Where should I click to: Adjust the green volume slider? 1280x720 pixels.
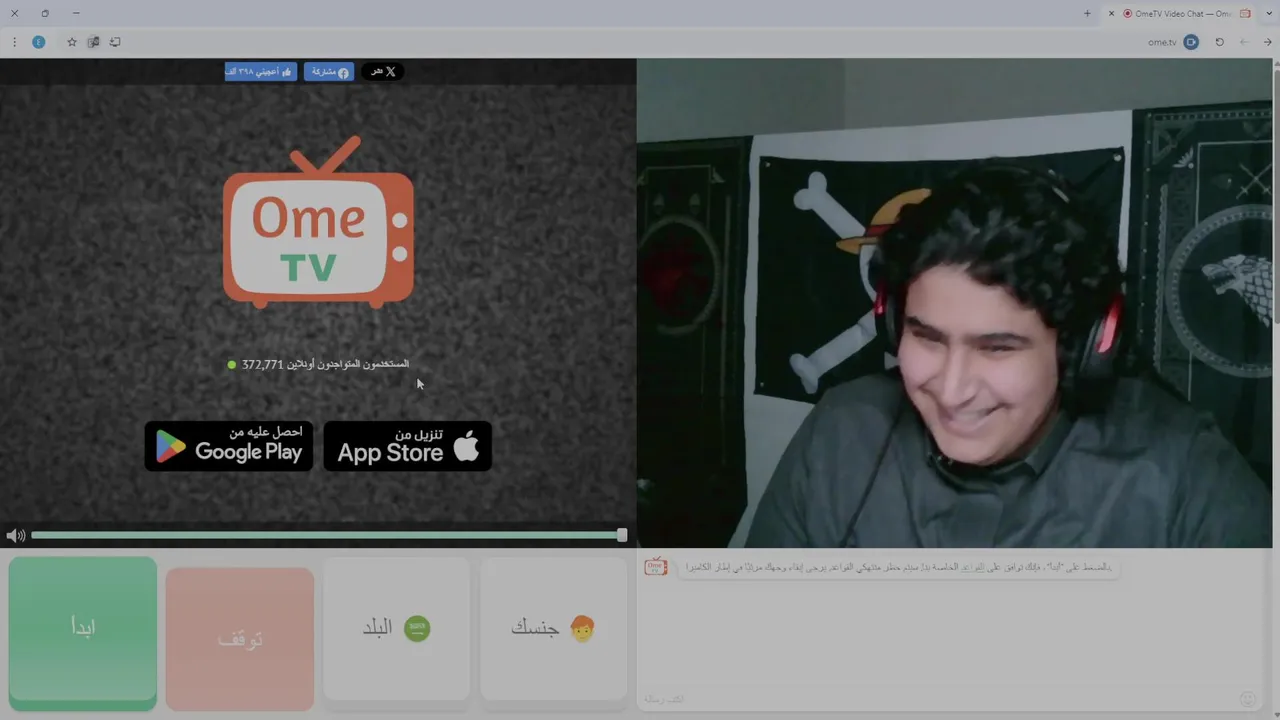coord(329,536)
